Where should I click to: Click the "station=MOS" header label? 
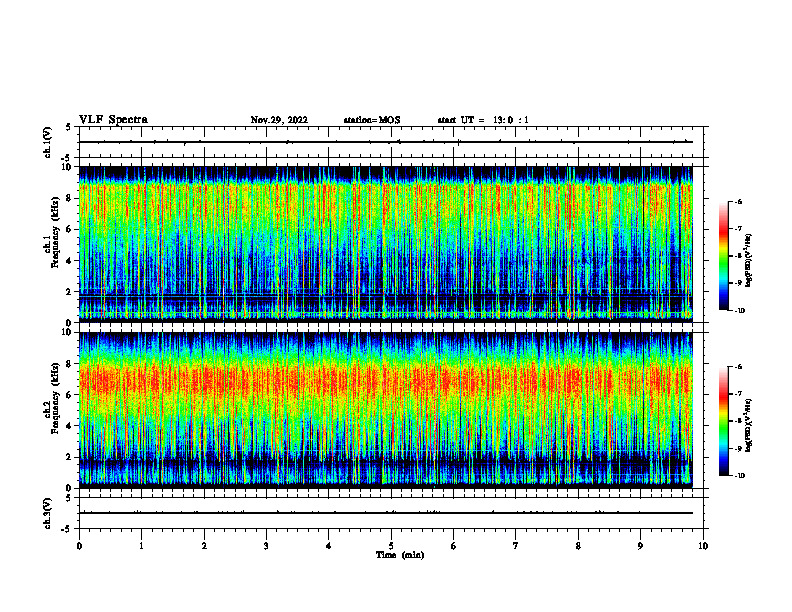point(372,120)
